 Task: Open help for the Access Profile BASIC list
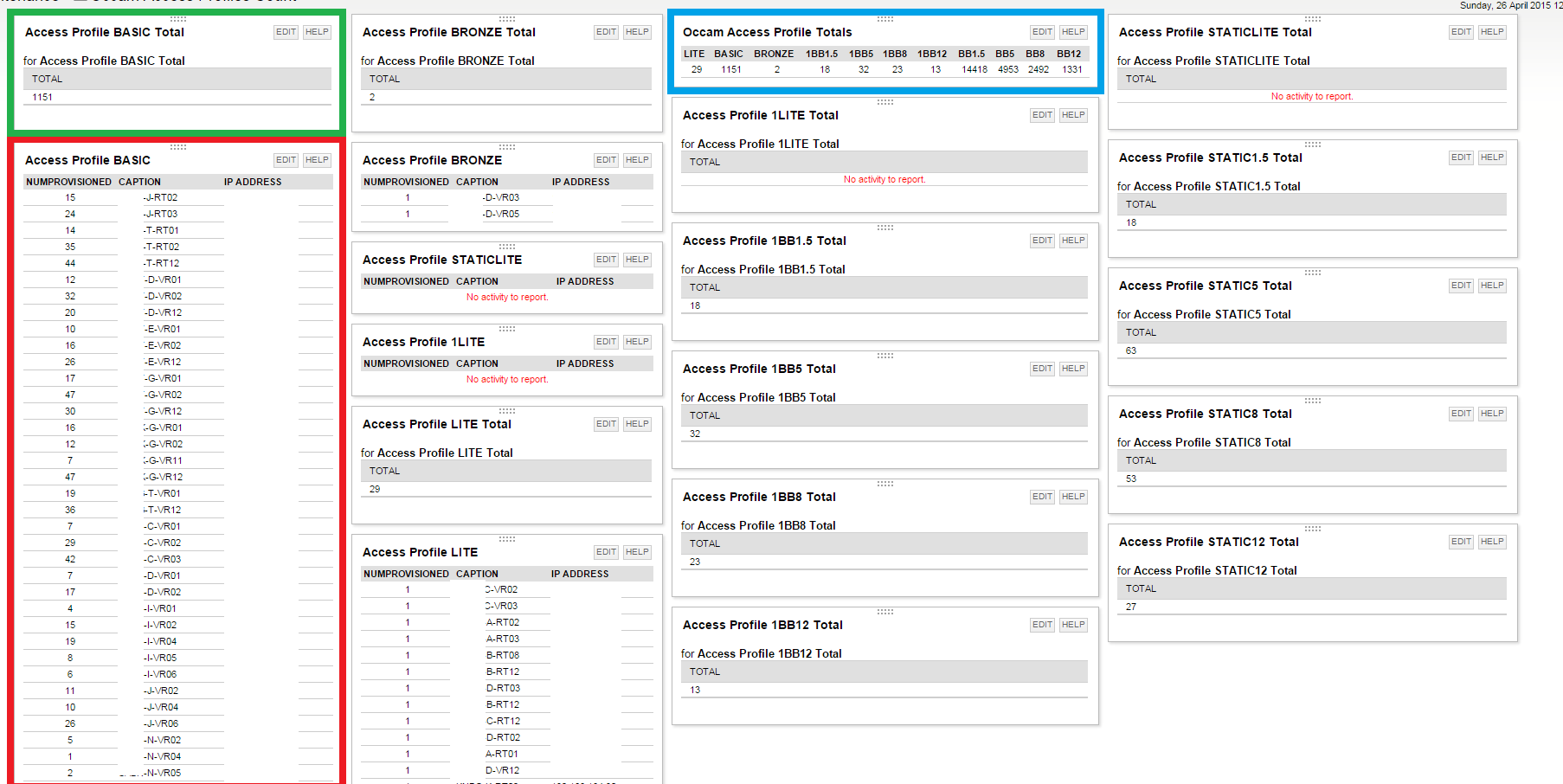coord(317,160)
